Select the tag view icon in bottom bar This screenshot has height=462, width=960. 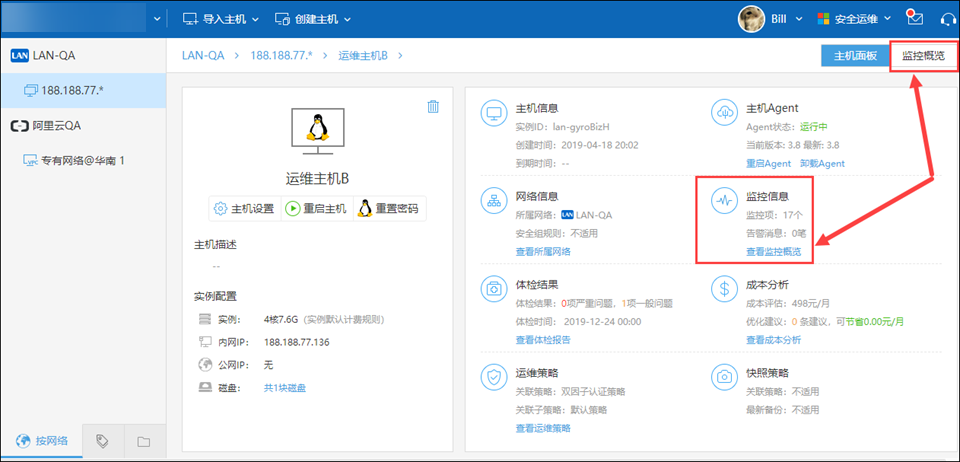point(102,441)
